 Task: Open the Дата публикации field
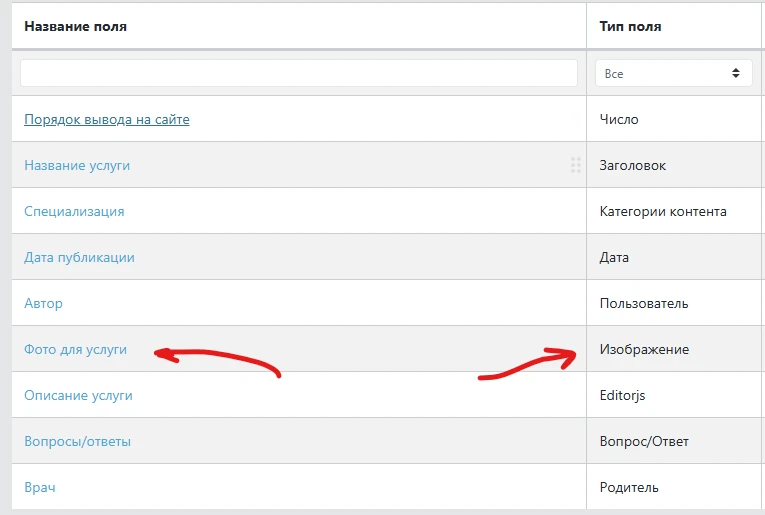click(x=79, y=257)
